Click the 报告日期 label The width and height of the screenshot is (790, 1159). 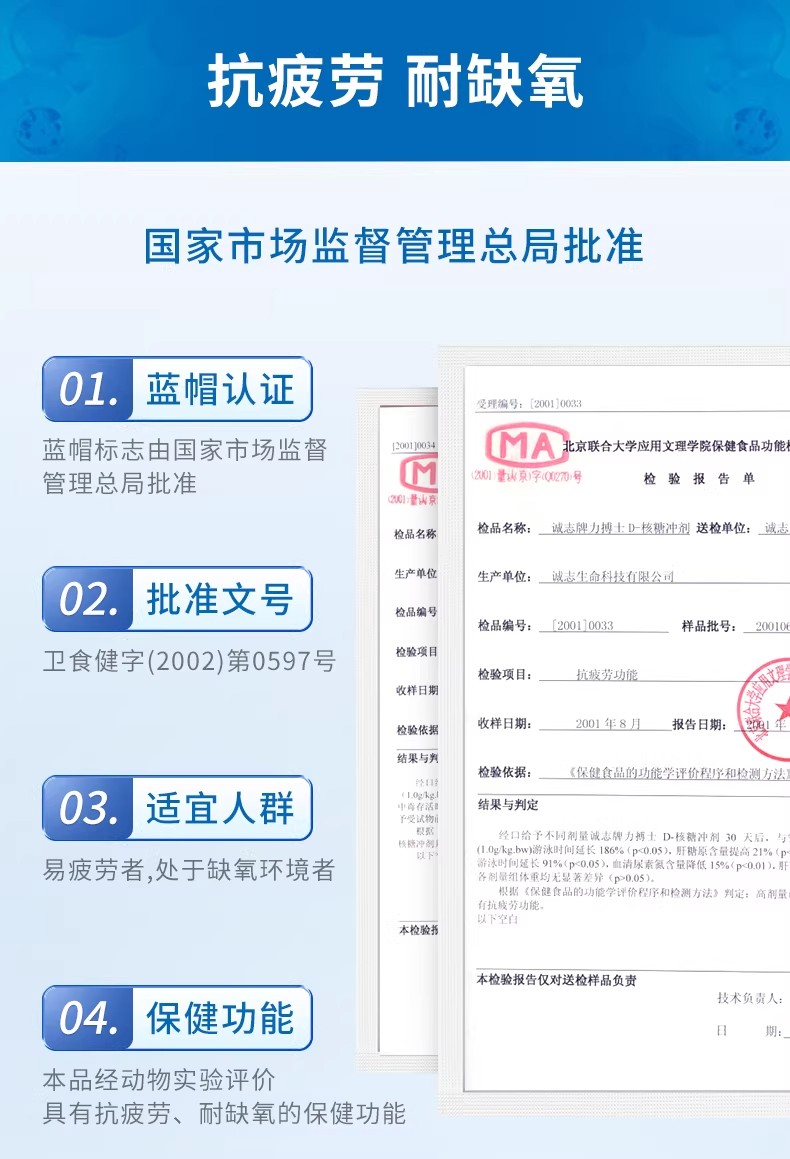699,724
